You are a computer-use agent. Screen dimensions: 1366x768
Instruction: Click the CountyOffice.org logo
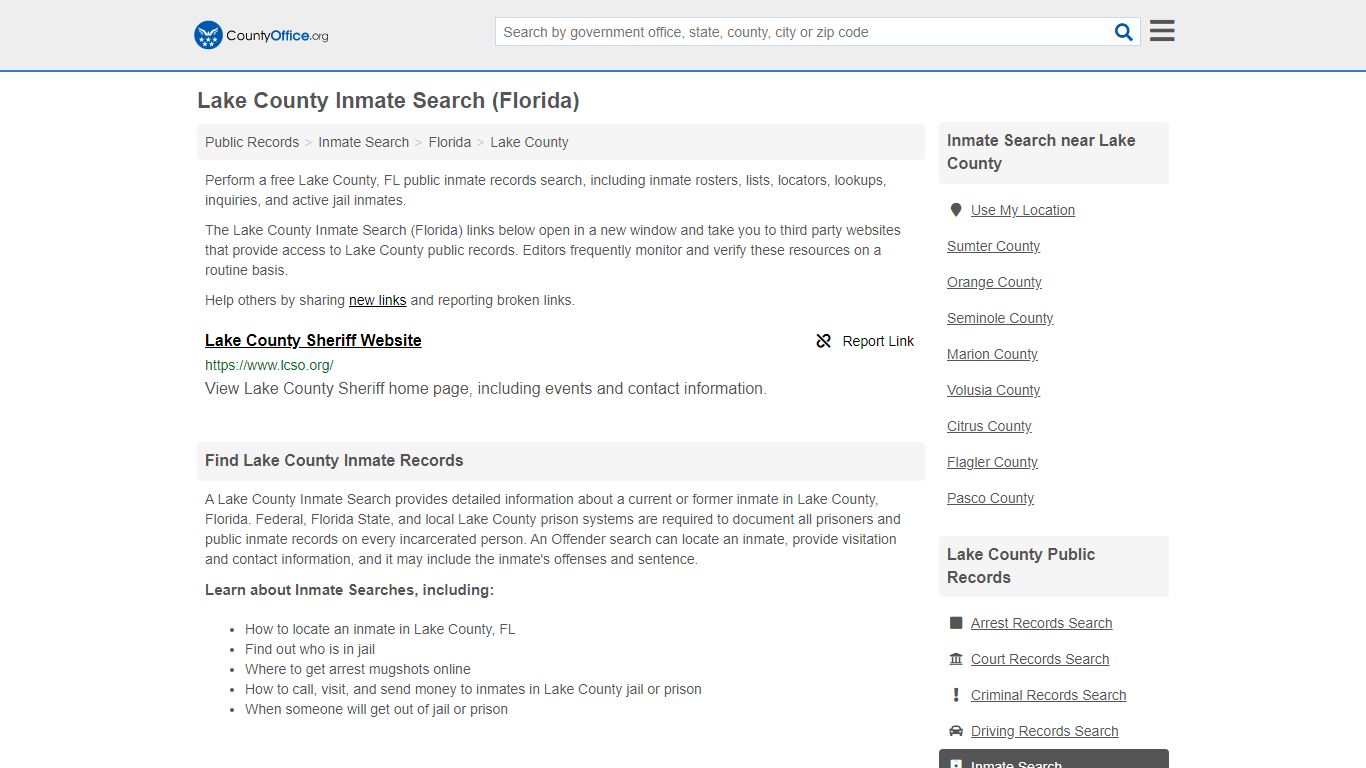pos(261,35)
